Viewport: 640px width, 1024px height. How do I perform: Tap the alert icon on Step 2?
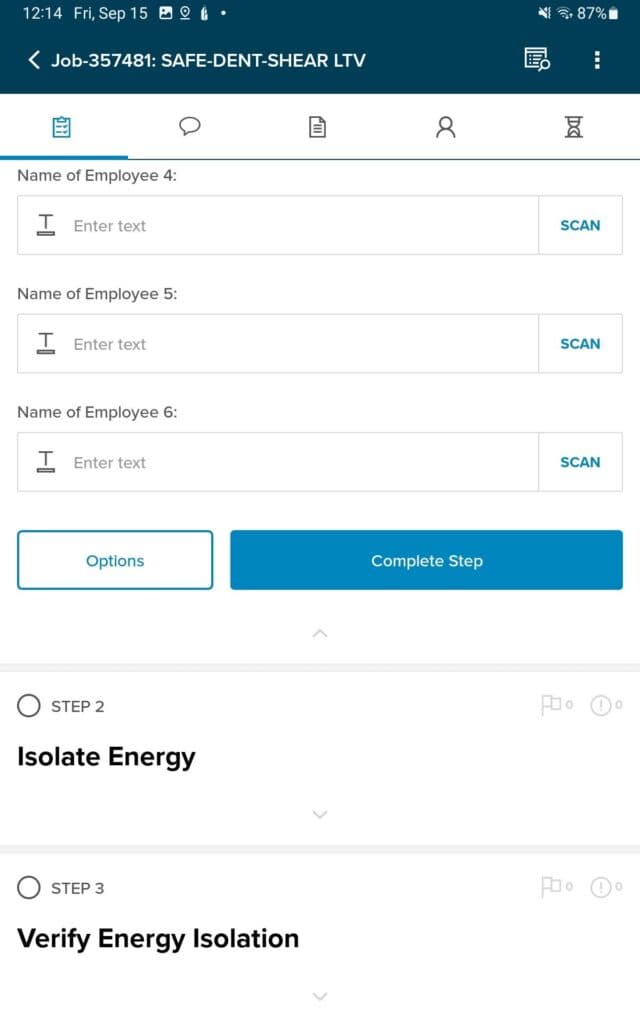coord(600,706)
